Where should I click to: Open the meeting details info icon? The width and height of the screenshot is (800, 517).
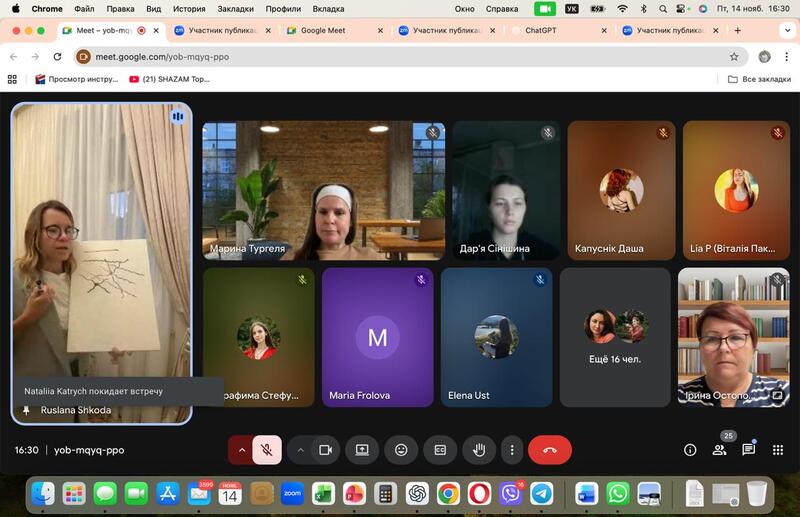pyautogui.click(x=690, y=450)
